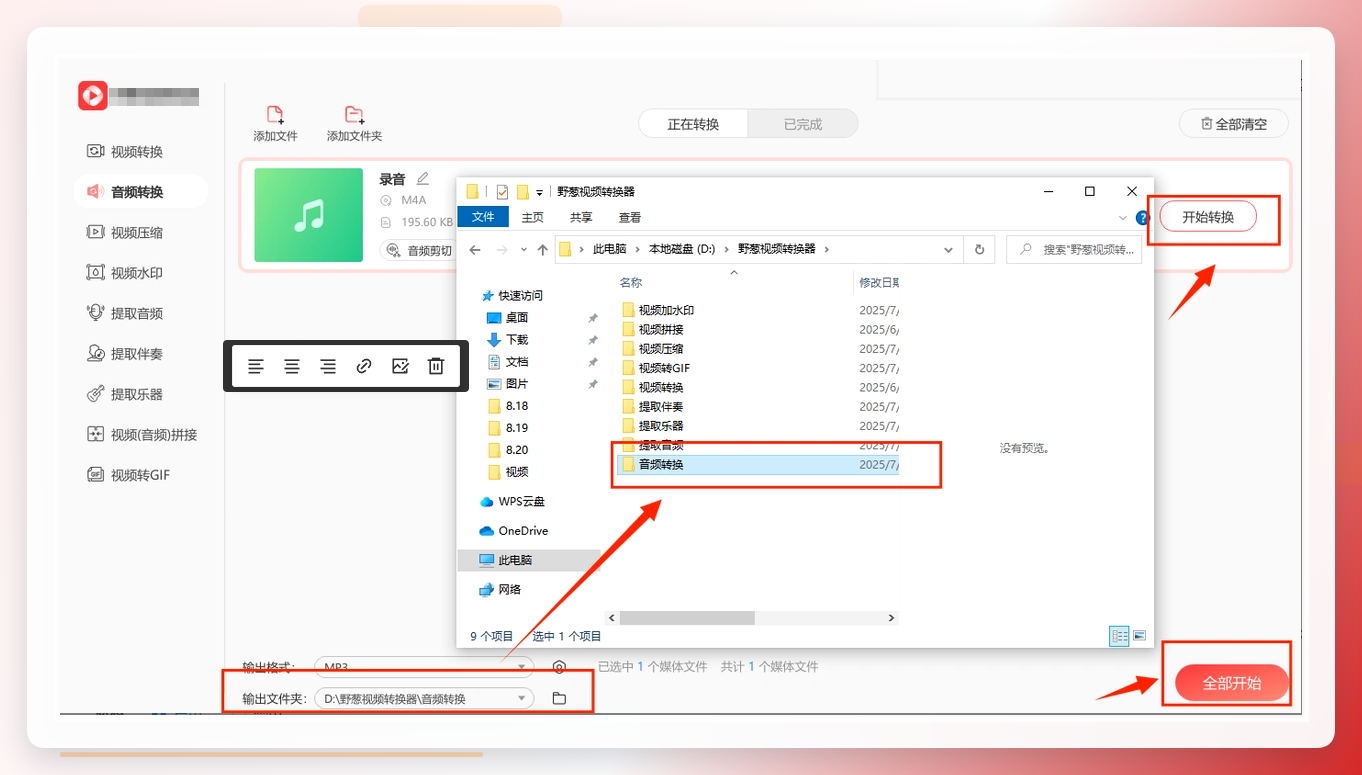Open 提取伴奏 in the converter sidebar
1362x775 pixels.
pyautogui.click(x=125, y=354)
